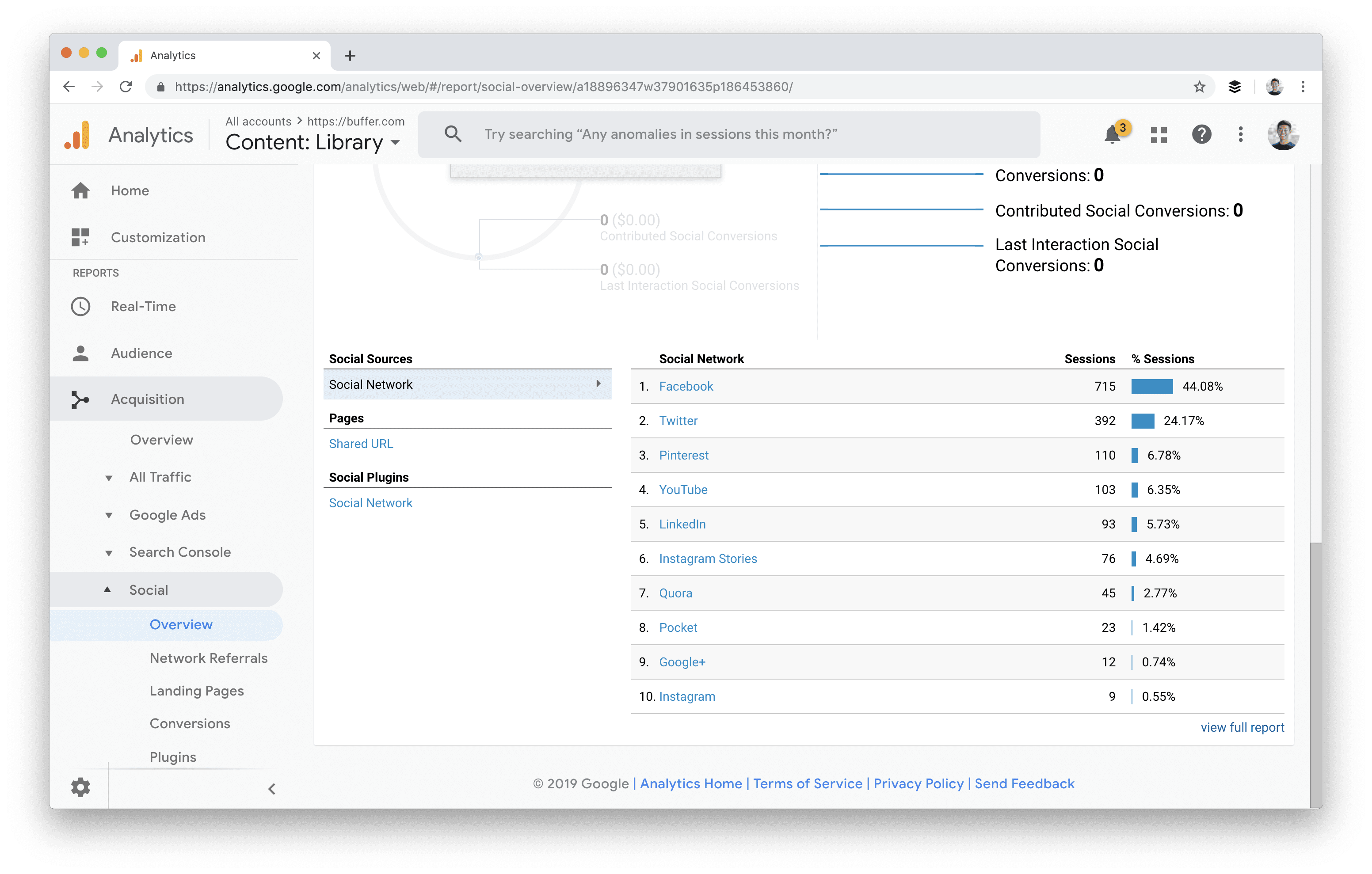Open Landing Pages under Social
Image resolution: width=1372 pixels, height=874 pixels.
point(197,691)
